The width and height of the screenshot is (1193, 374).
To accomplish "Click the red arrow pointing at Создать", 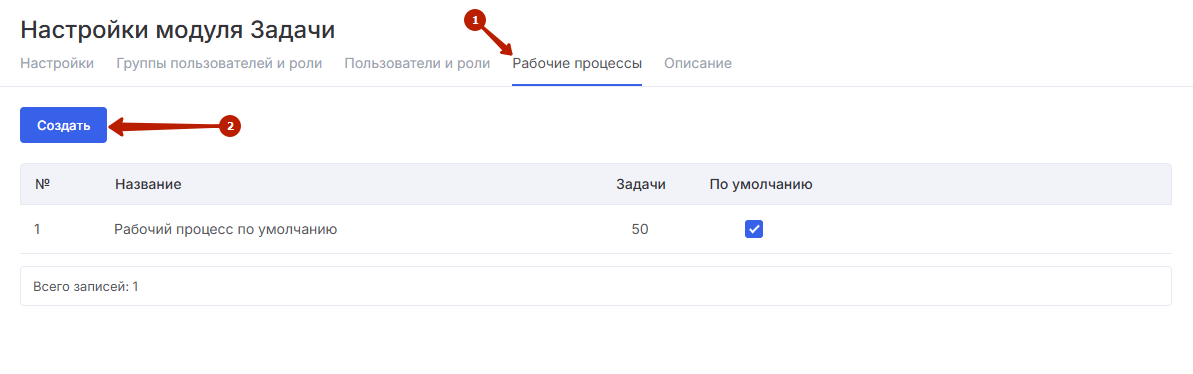I will [164, 127].
